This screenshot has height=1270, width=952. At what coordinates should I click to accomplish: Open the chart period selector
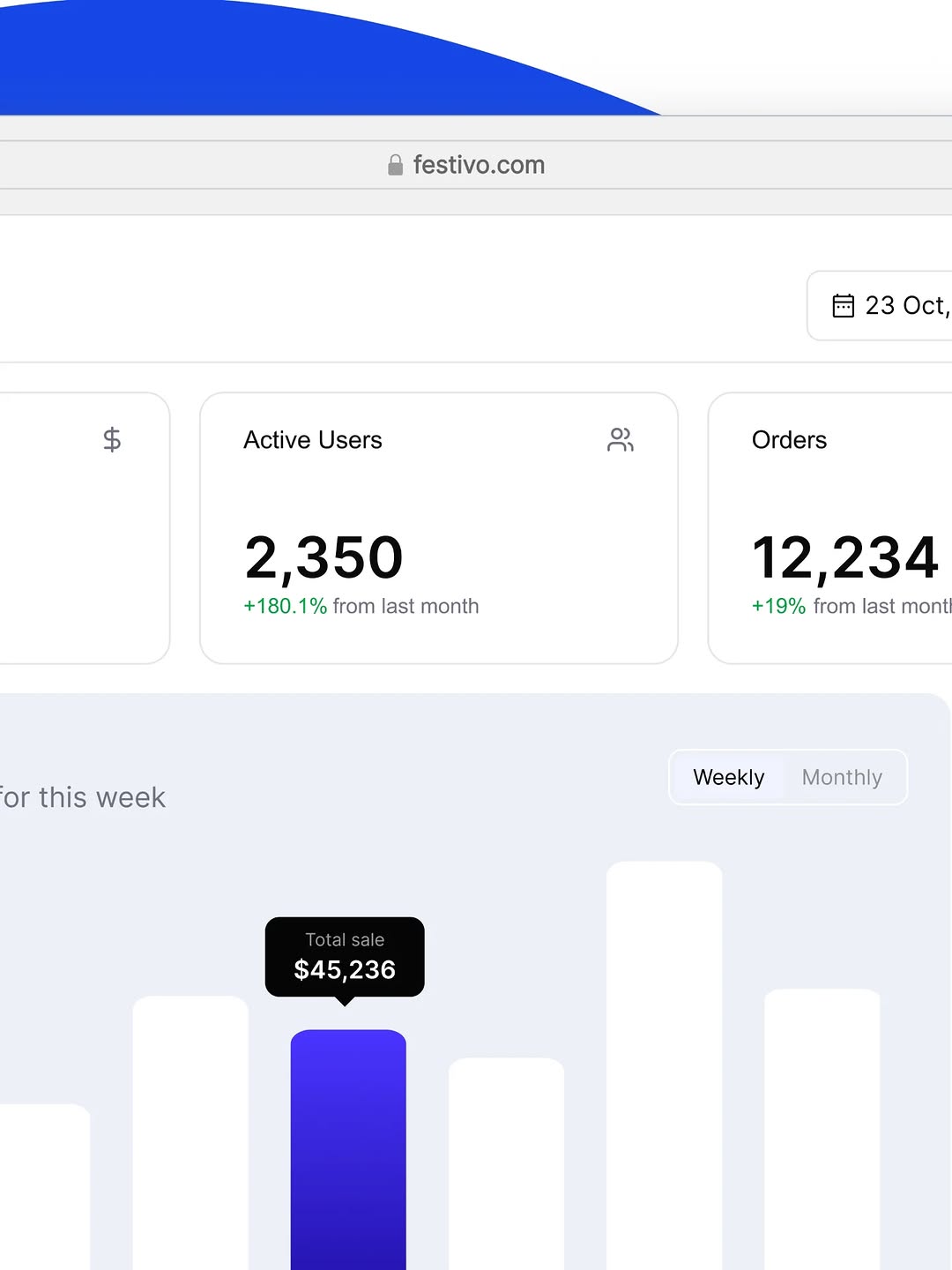click(787, 777)
